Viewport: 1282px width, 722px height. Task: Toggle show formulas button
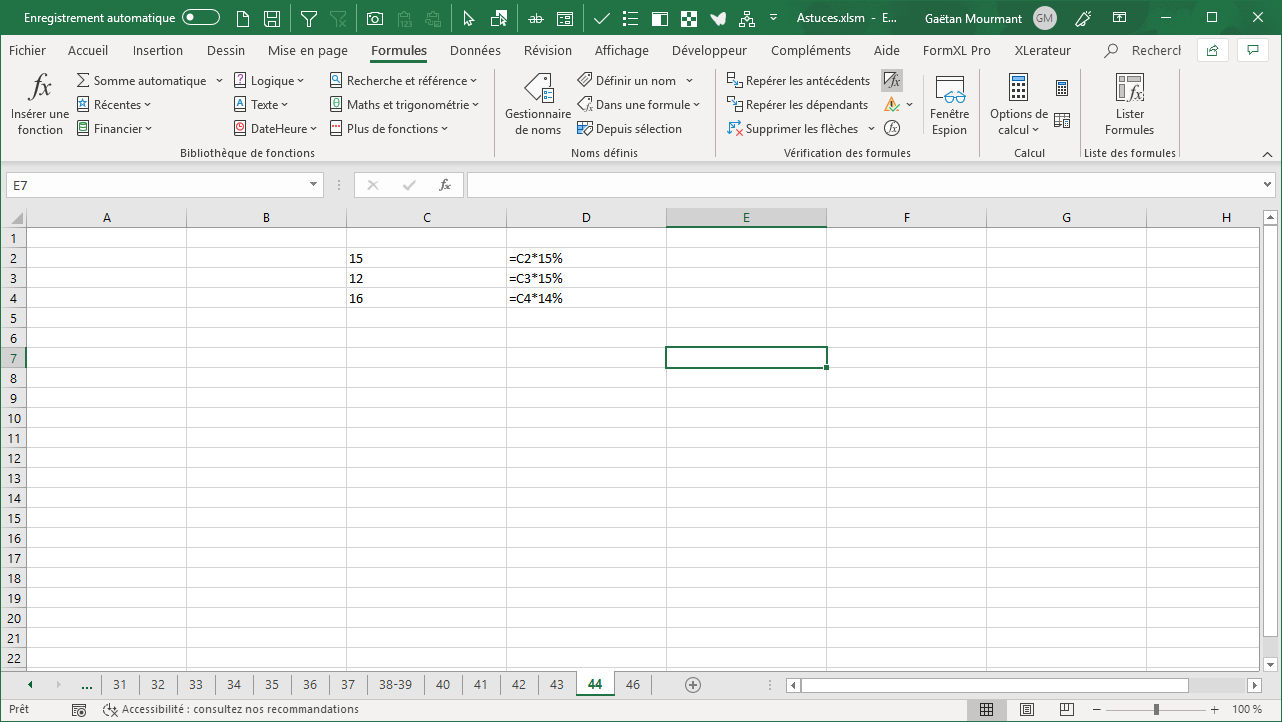coord(892,81)
